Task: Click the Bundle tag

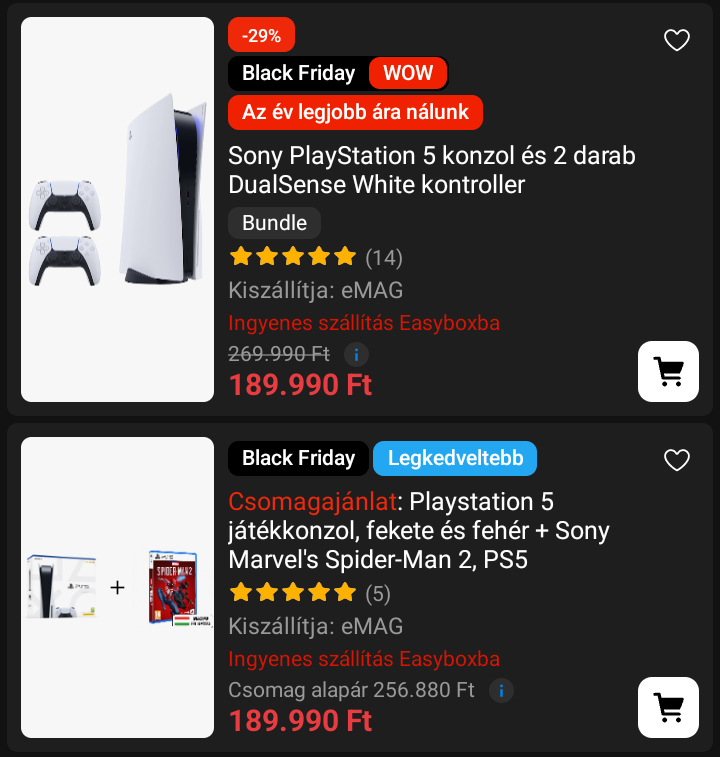Action: click(274, 223)
